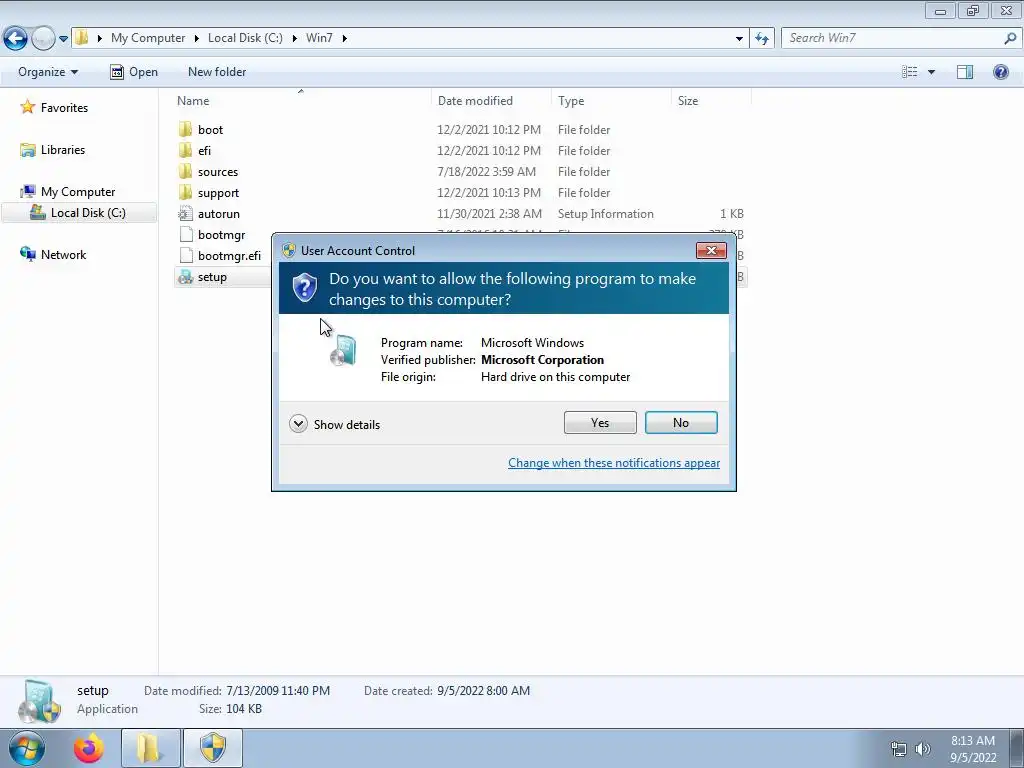Create a New folder

217,72
